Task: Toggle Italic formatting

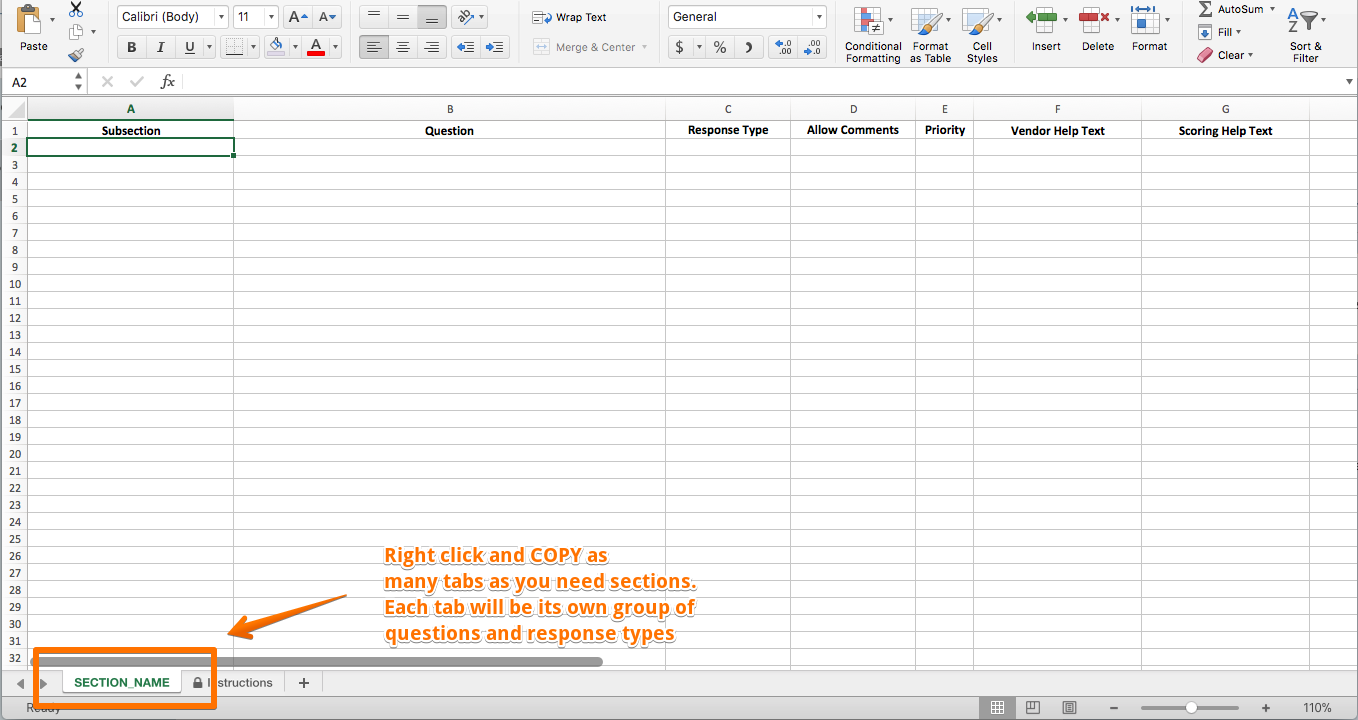Action: pos(160,47)
